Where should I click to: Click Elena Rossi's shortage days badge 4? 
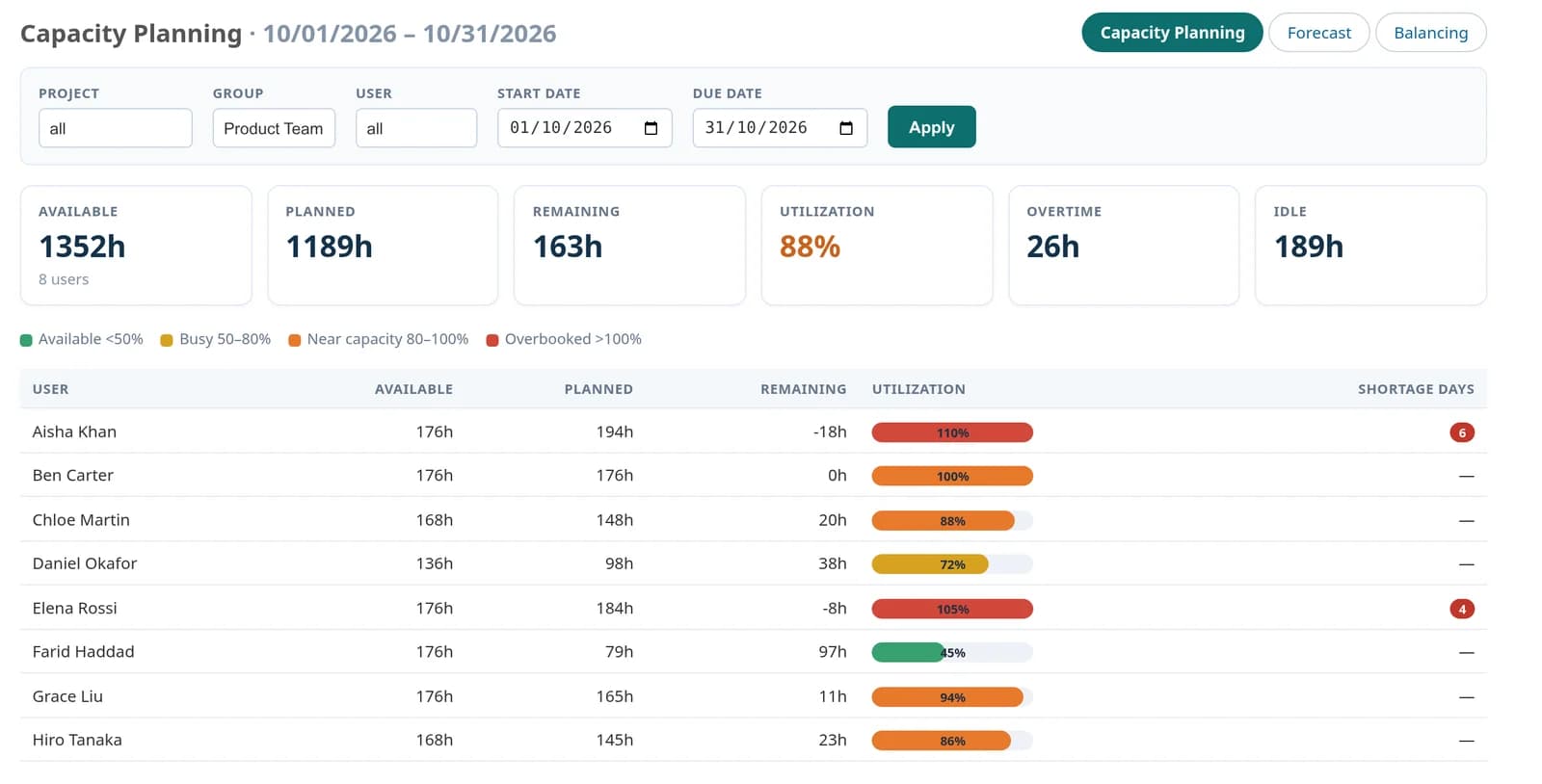pyautogui.click(x=1461, y=609)
